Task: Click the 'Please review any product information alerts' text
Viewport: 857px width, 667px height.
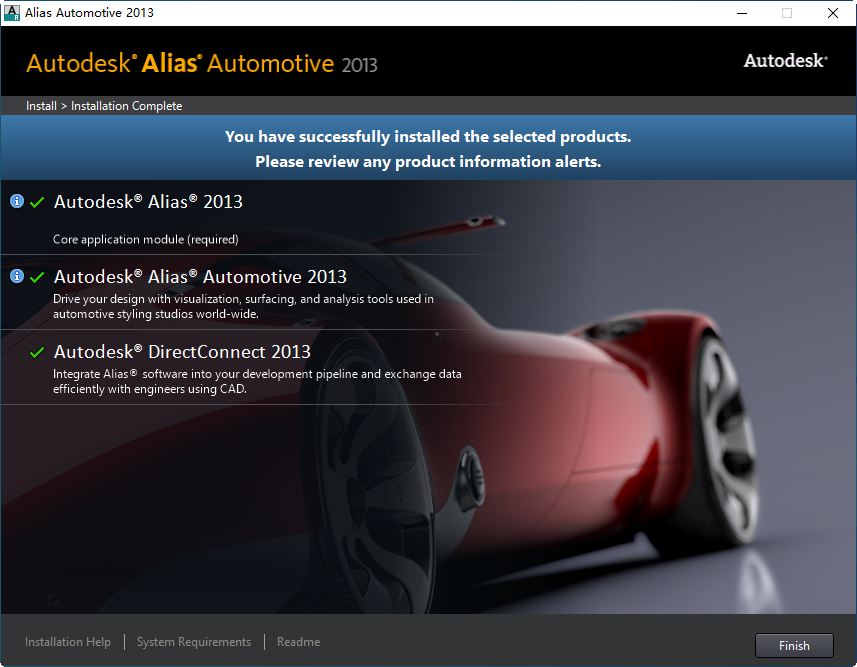Action: coord(428,161)
